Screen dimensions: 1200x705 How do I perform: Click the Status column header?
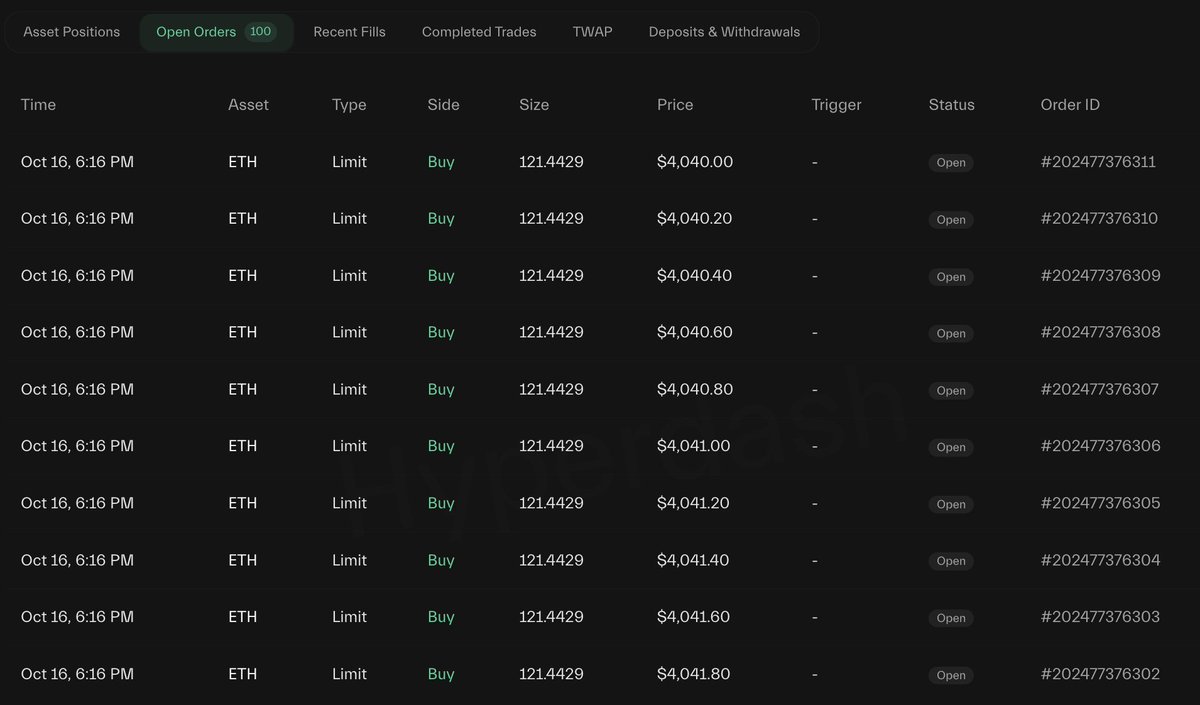tap(951, 105)
